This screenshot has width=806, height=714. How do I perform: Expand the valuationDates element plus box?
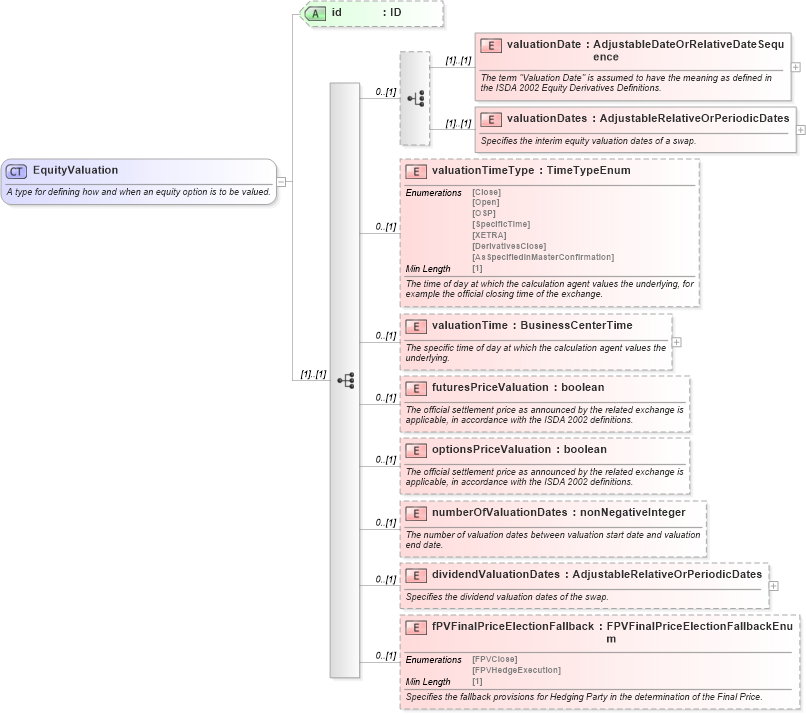(800, 130)
